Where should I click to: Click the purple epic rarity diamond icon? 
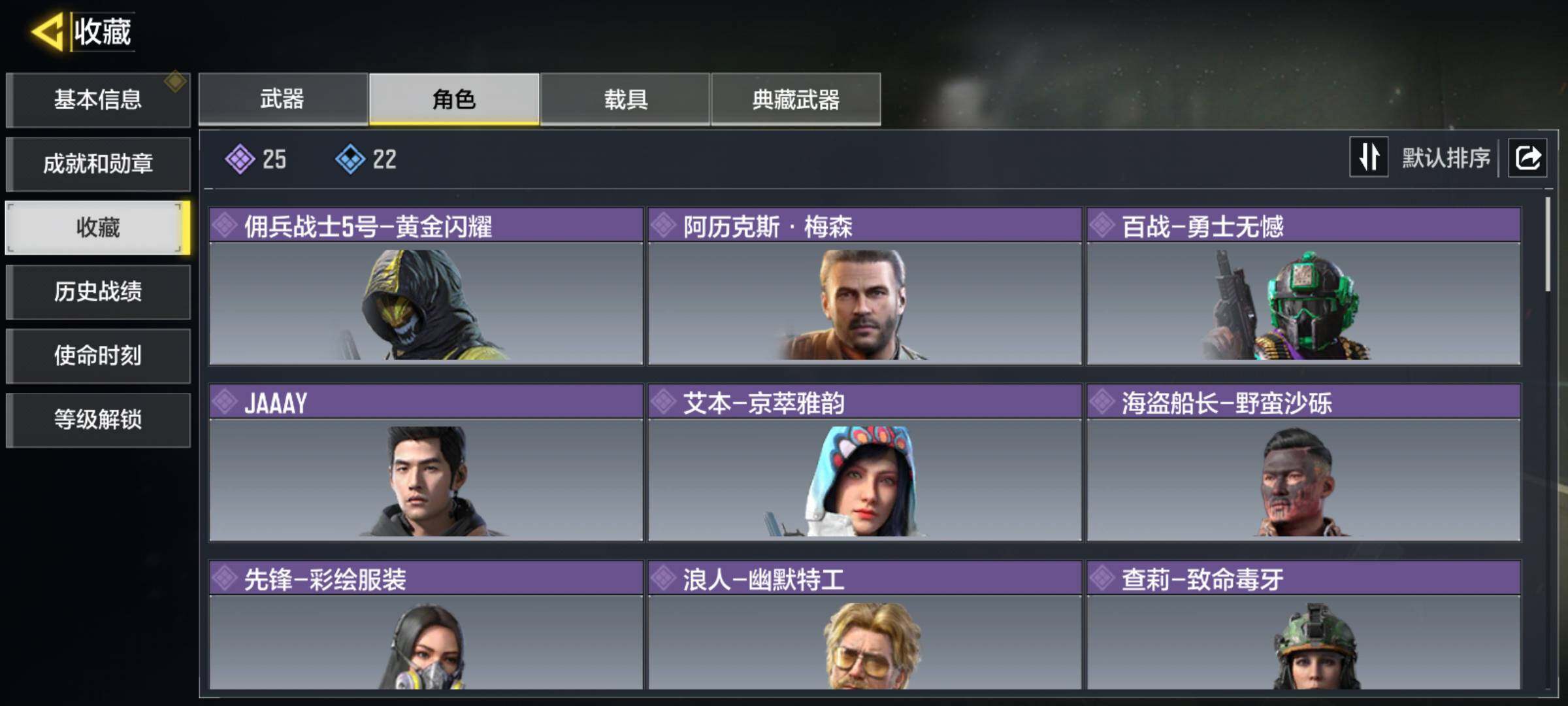pyautogui.click(x=240, y=159)
